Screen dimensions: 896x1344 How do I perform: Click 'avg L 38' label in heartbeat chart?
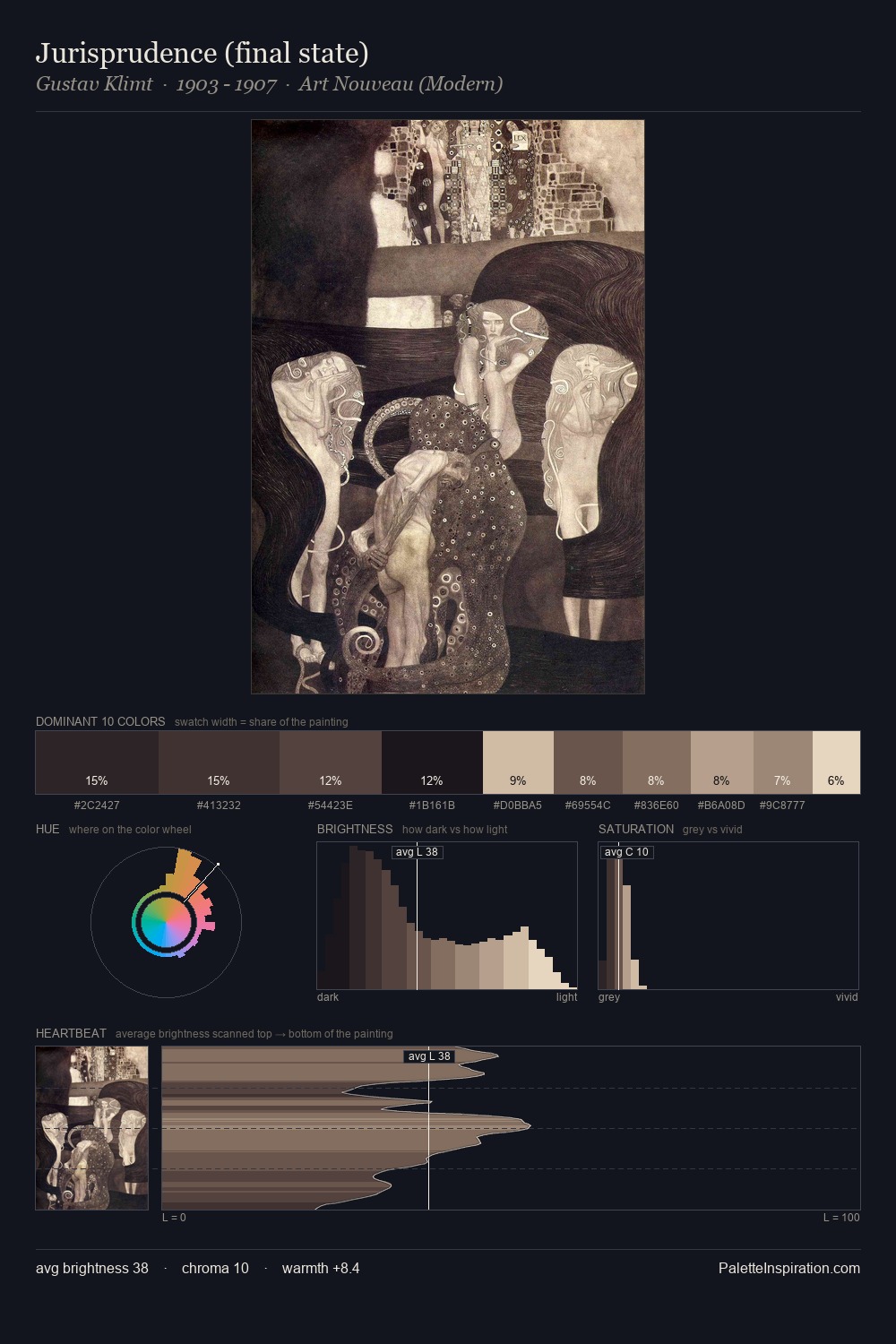point(429,1056)
